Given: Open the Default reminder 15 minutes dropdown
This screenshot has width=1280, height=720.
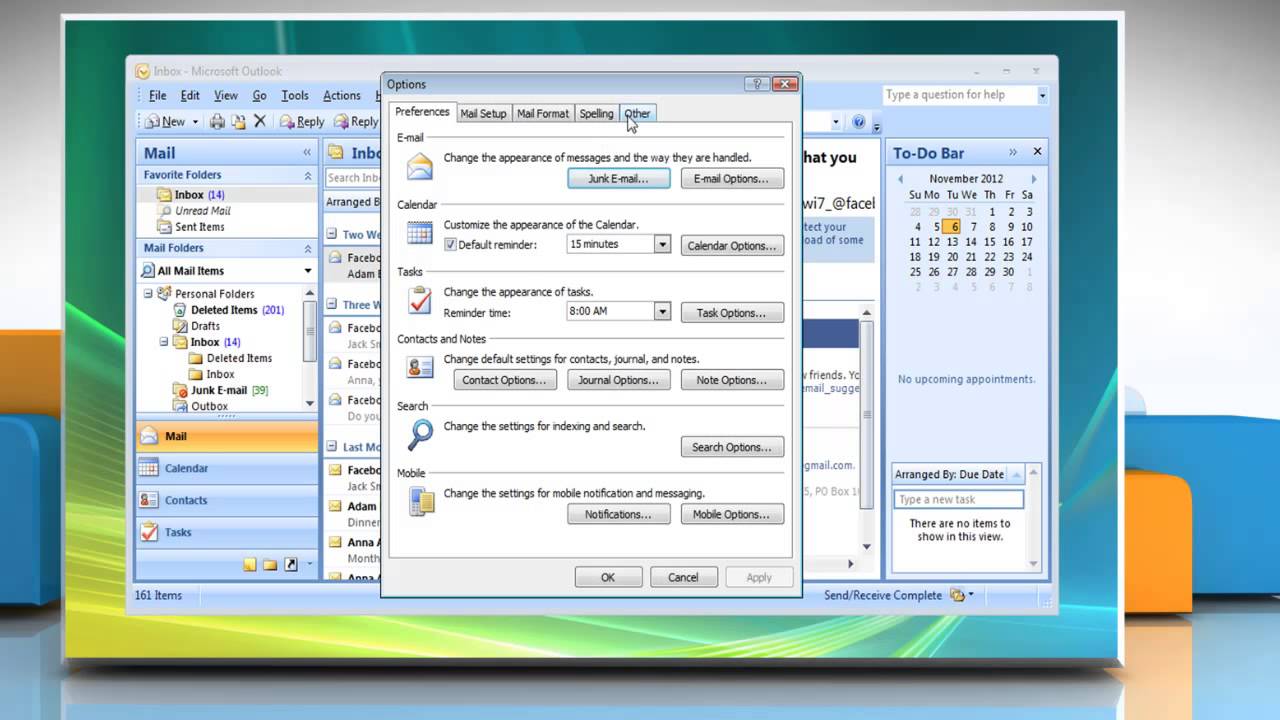Looking at the screenshot, I should pyautogui.click(x=661, y=244).
